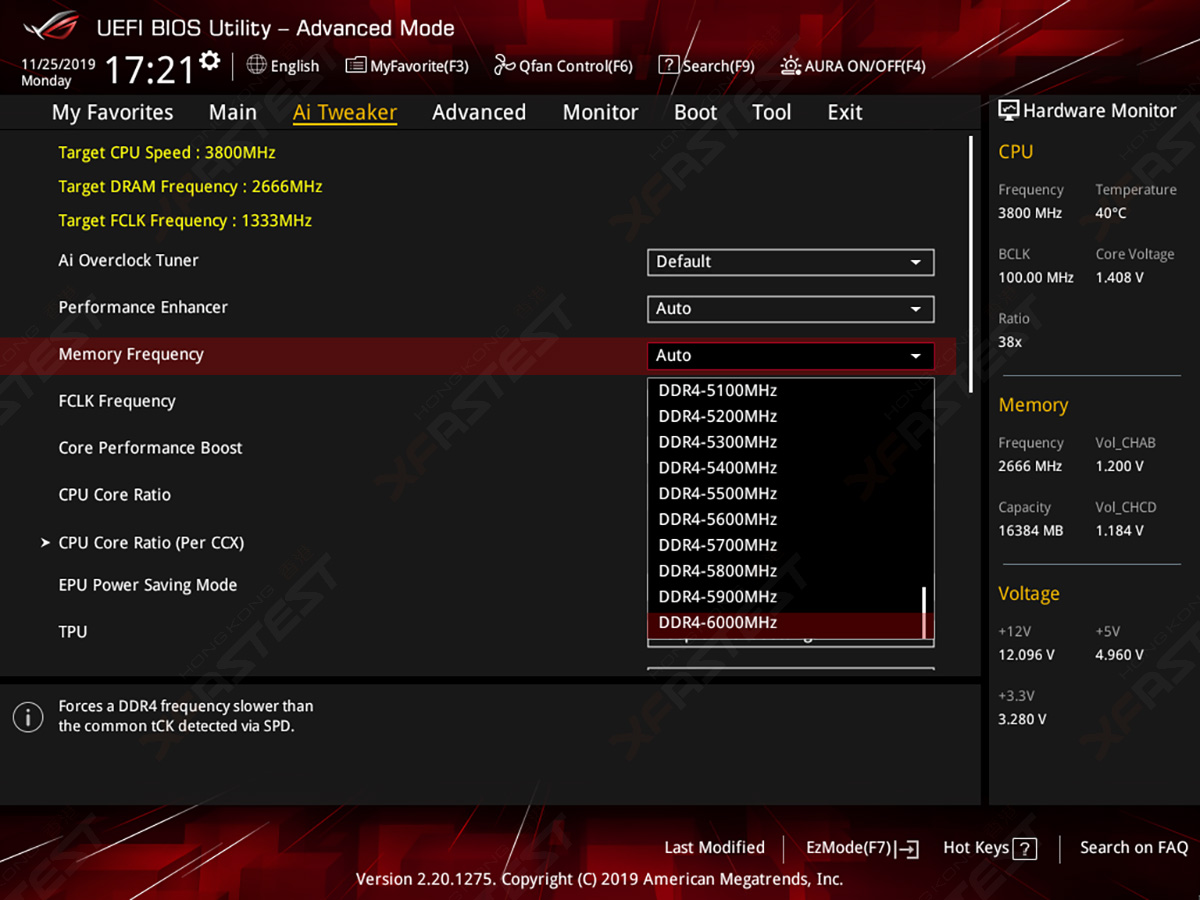The height and width of the screenshot is (900, 1200).
Task: Click the date and time settings gear icon
Action: pyautogui.click(x=209, y=60)
